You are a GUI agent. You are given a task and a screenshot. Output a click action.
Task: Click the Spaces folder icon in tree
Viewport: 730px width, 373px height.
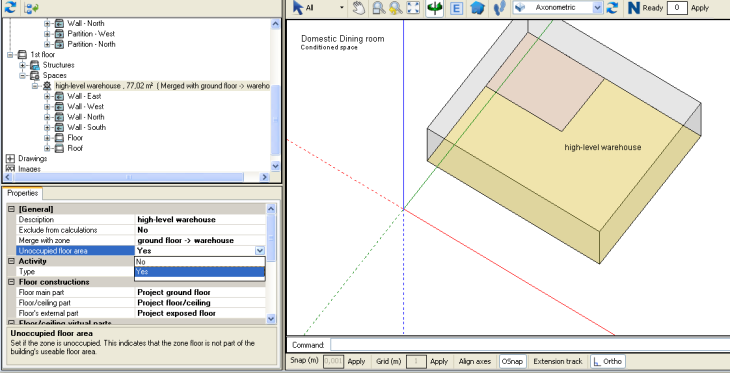point(34,75)
